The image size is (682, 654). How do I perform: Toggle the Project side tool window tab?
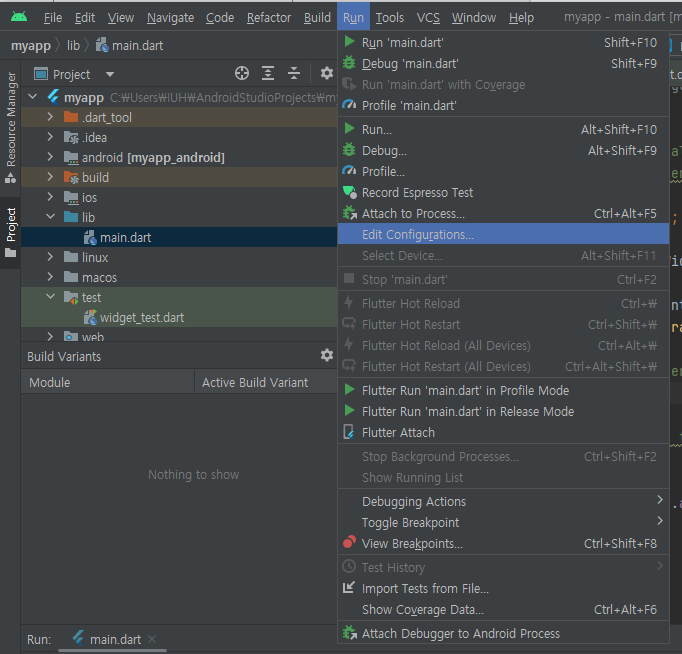[x=10, y=233]
